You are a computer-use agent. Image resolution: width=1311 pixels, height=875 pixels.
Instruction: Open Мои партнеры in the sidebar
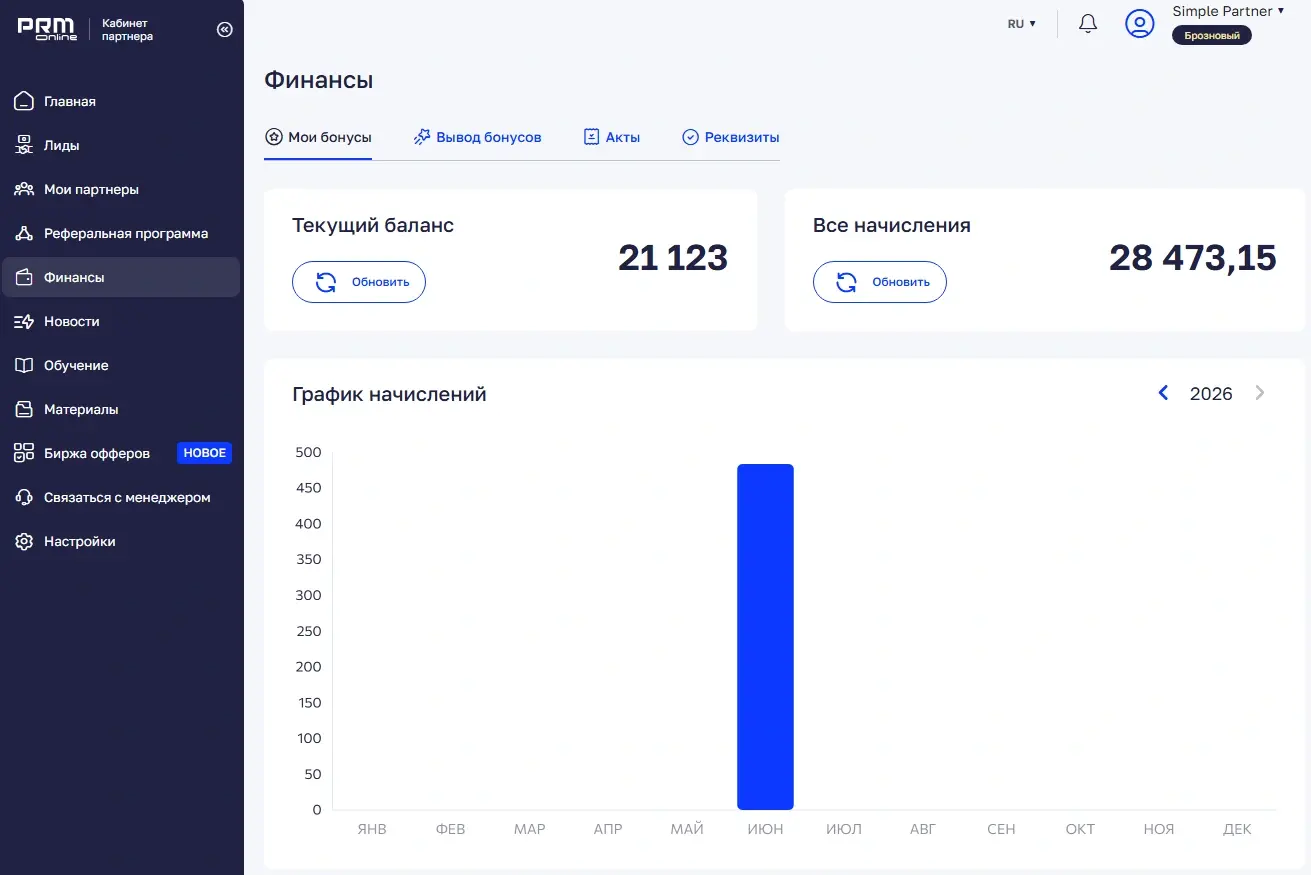[121, 189]
